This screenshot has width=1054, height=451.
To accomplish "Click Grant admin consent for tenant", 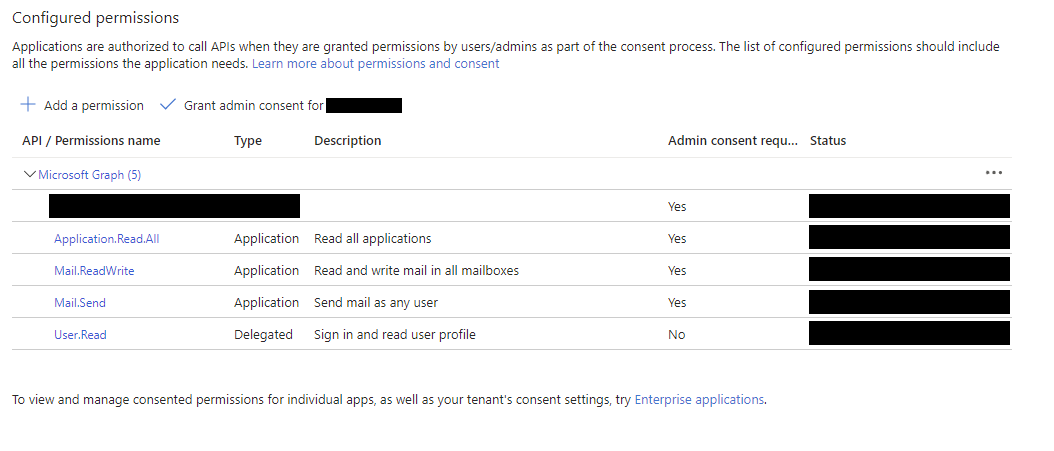I will pyautogui.click(x=254, y=106).
